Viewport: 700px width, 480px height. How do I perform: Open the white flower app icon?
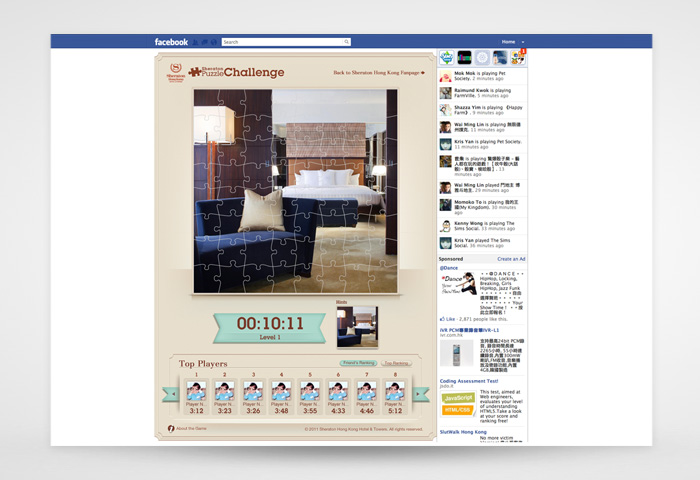pos(482,58)
